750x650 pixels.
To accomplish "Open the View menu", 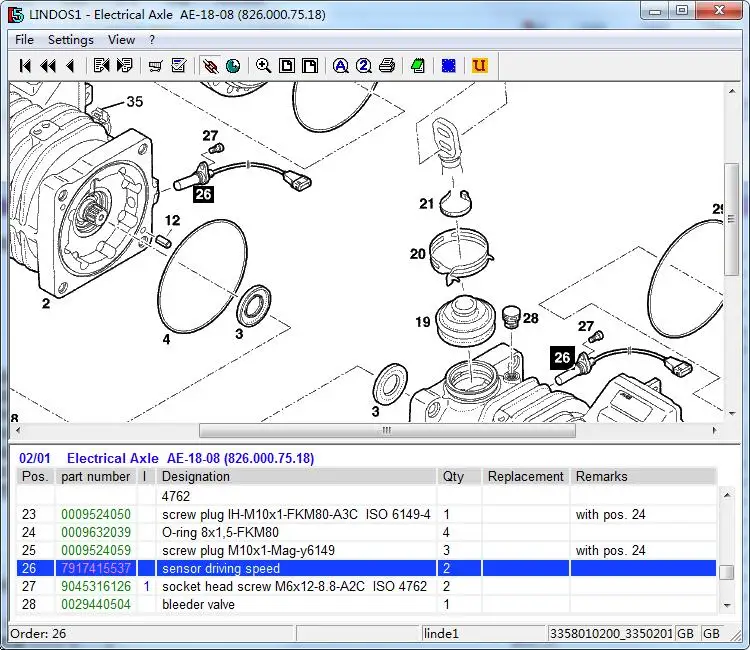I will point(121,40).
